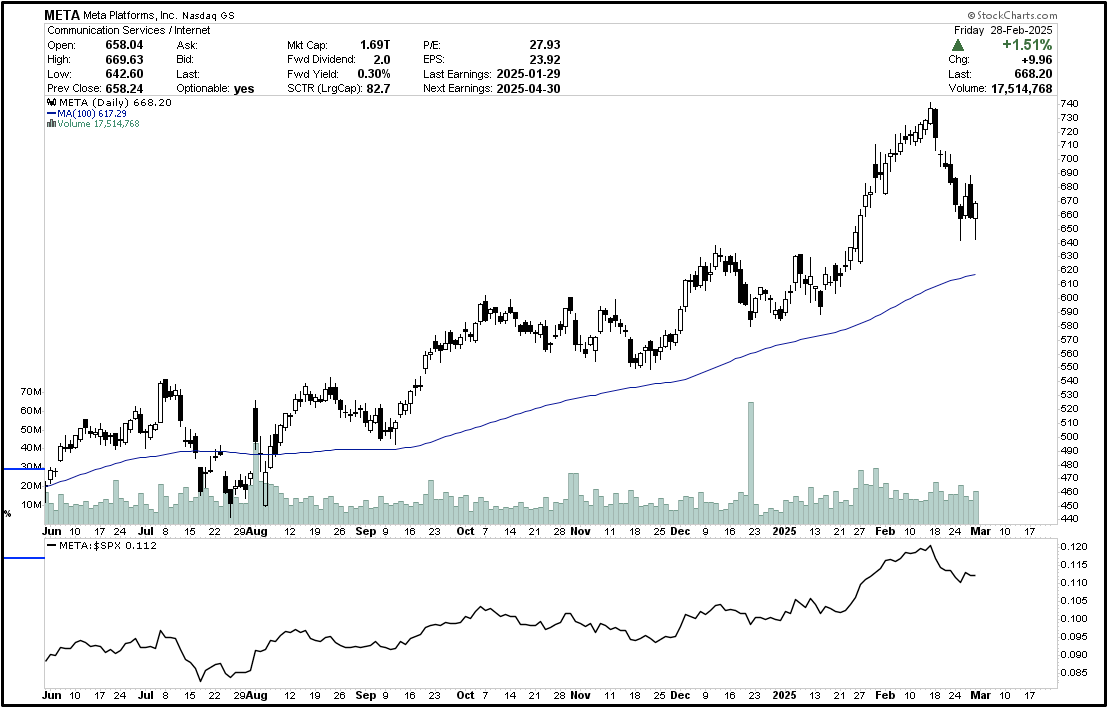Image resolution: width=1108 pixels, height=708 pixels.
Task: Click the Low value 642.60
Action: coord(124,74)
